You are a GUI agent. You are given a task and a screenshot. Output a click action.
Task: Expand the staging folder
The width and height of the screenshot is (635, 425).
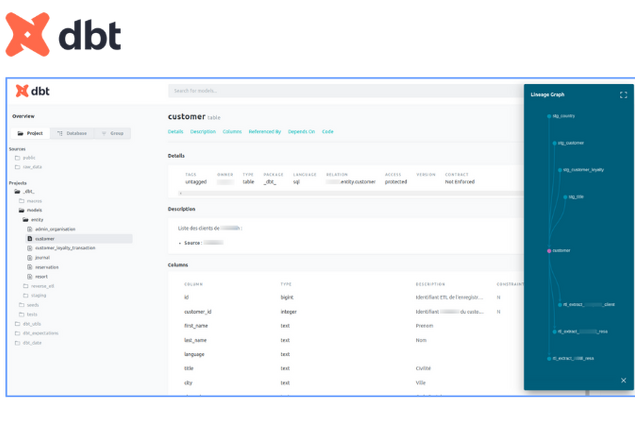38,295
